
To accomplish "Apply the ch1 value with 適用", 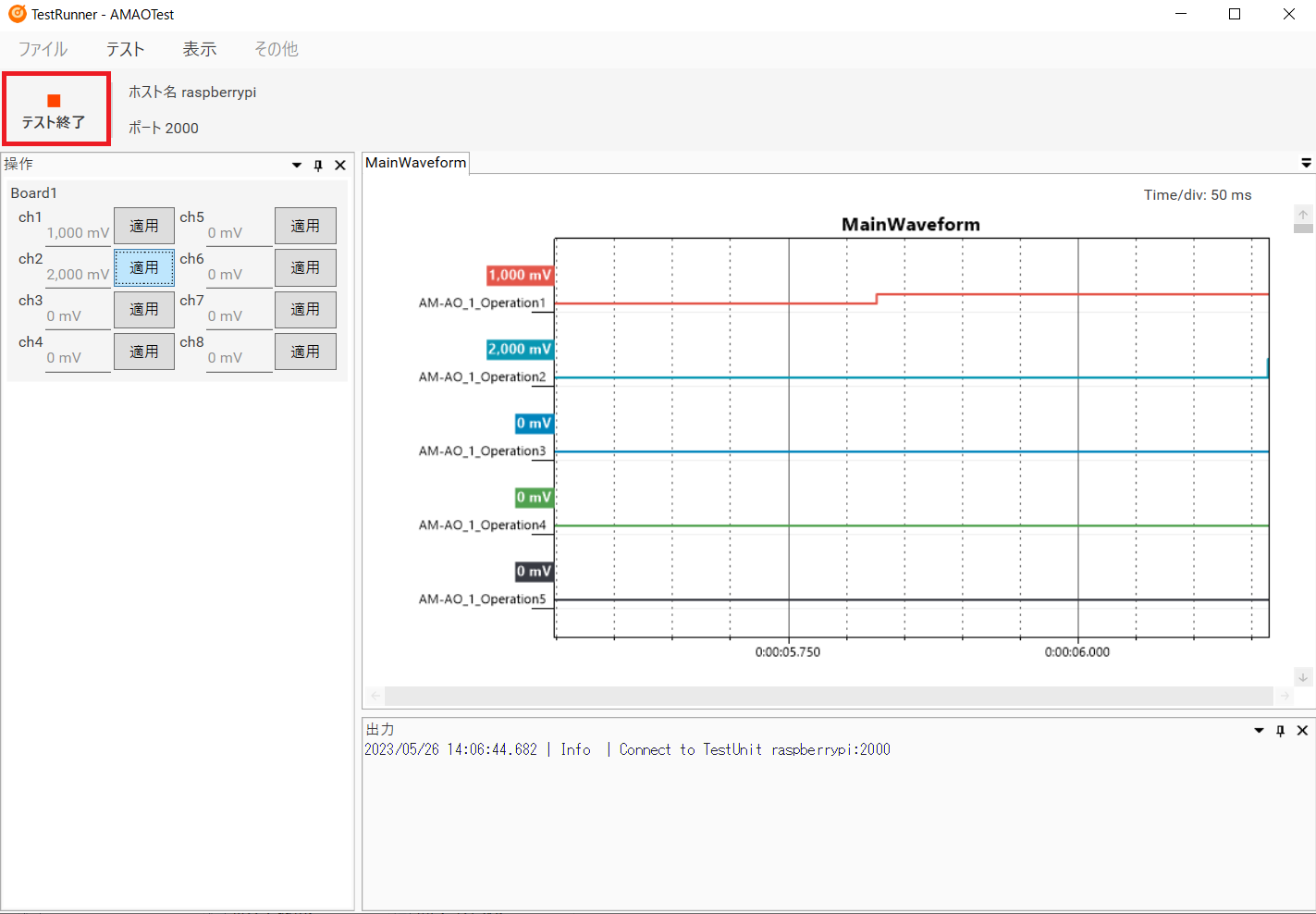I will [144, 226].
